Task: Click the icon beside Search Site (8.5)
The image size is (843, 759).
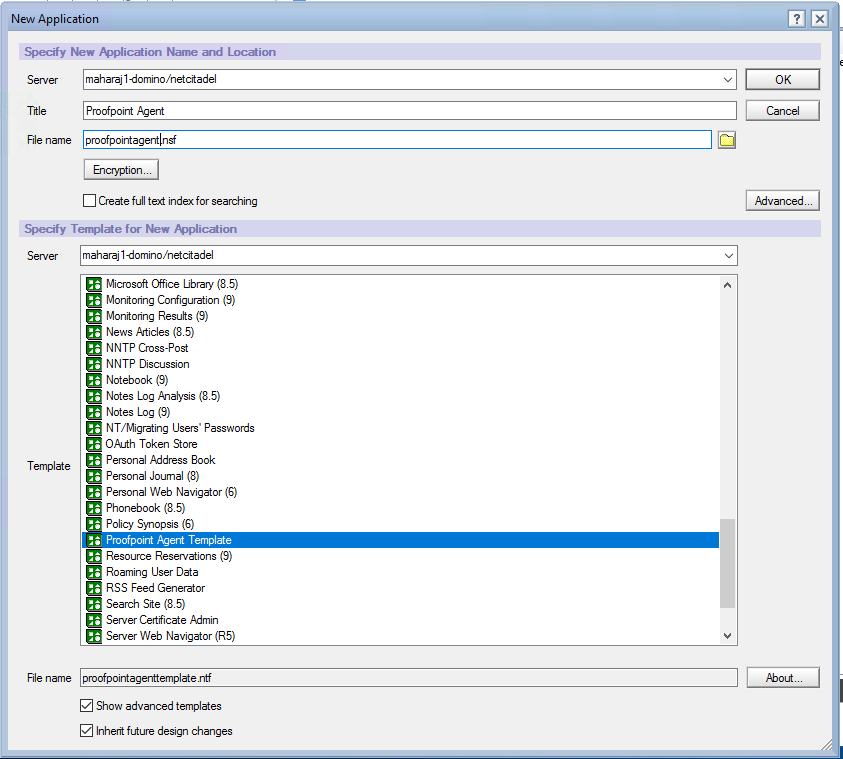Action: (x=94, y=604)
